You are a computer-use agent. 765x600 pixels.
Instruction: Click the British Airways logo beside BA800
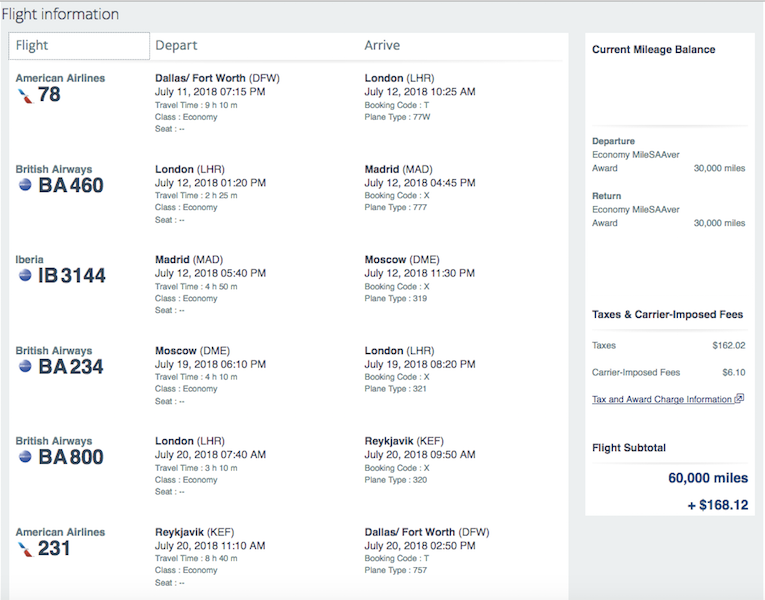pos(25,457)
